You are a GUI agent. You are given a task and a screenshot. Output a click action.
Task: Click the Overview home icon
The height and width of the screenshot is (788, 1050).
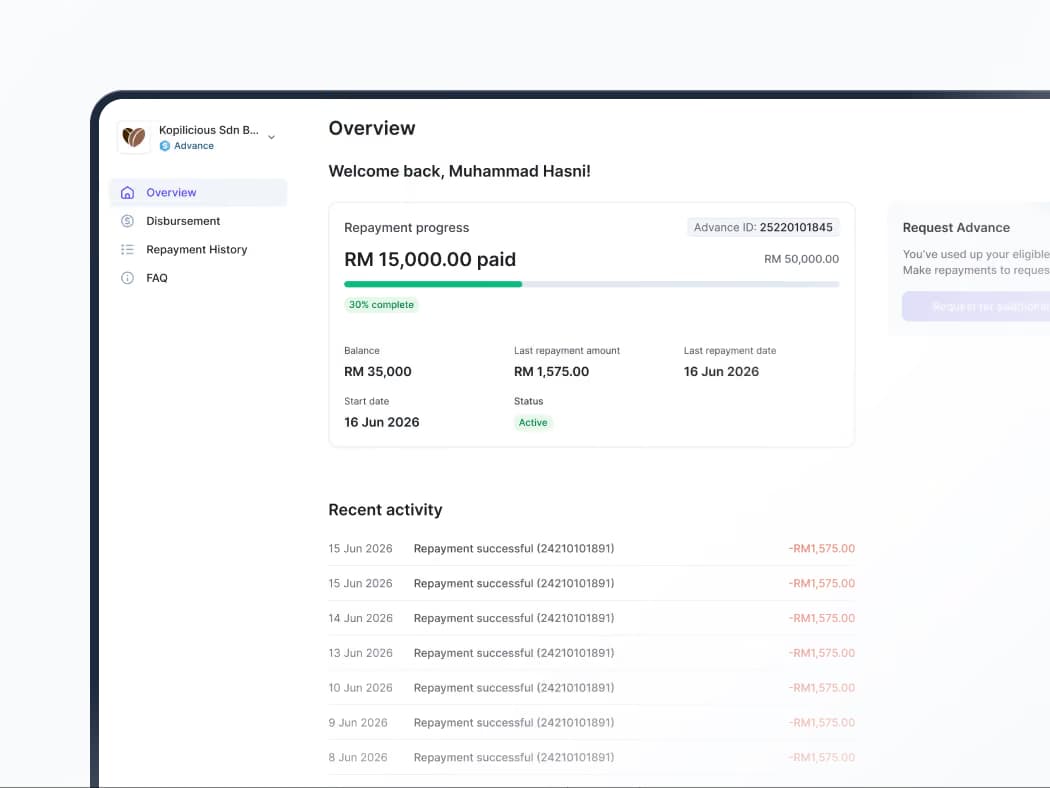point(127,193)
